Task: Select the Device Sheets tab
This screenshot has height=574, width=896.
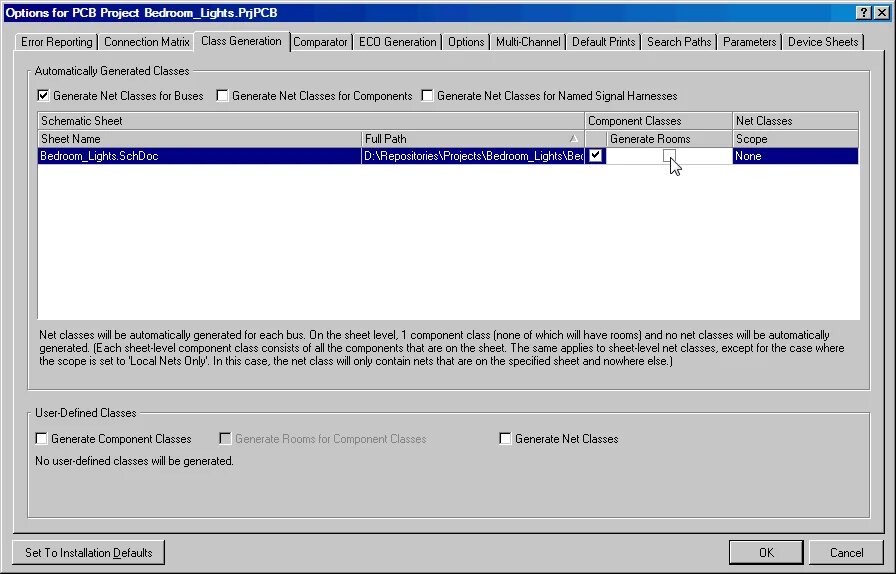Action: pos(823,42)
